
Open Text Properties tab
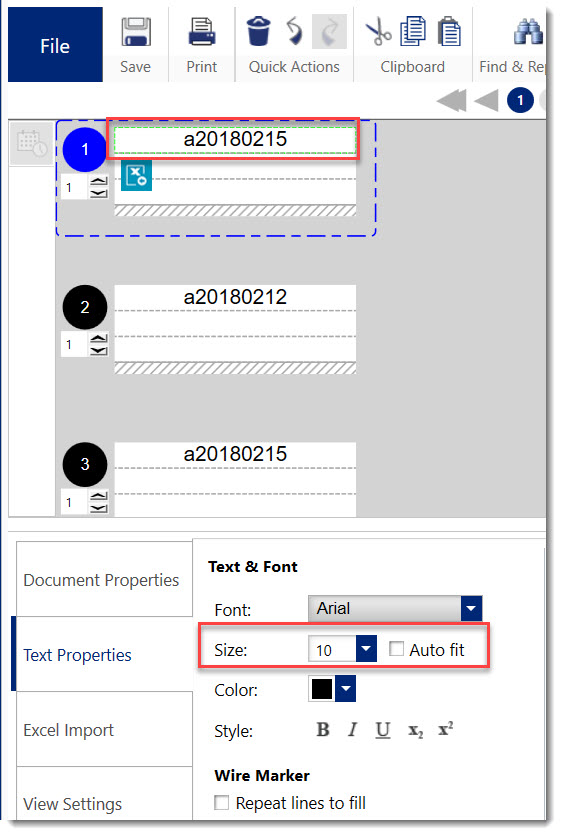104,654
